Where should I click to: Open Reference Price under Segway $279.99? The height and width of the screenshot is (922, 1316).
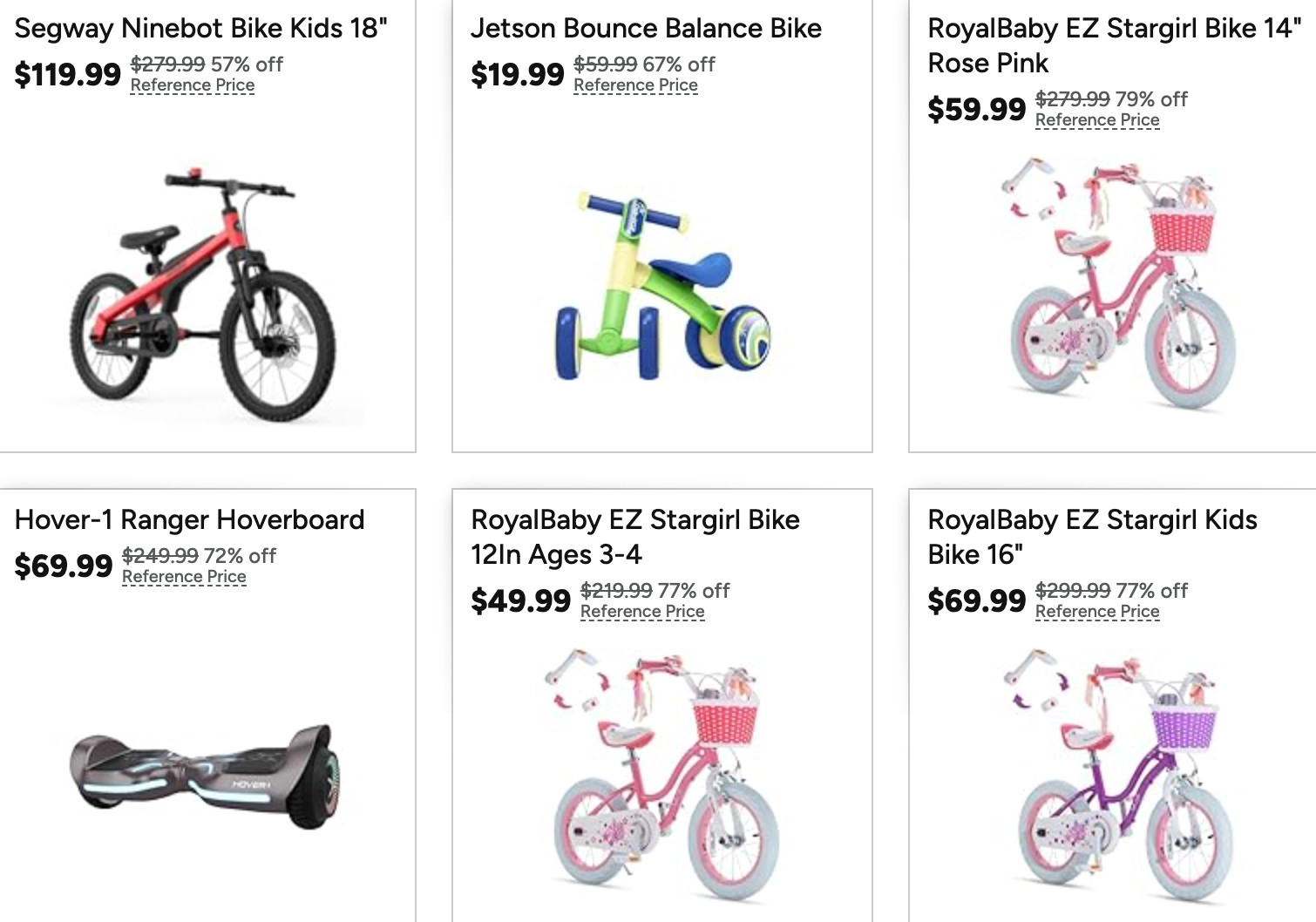click(x=193, y=85)
